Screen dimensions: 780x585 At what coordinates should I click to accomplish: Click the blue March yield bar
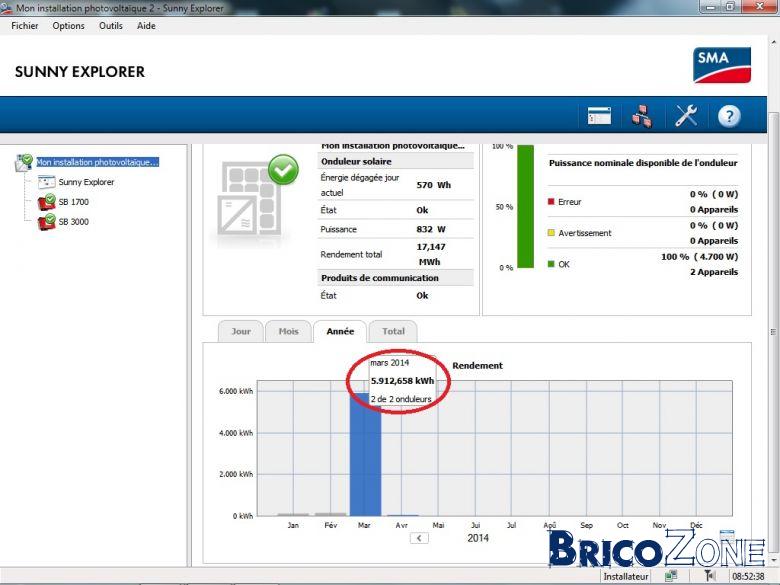coord(365,455)
